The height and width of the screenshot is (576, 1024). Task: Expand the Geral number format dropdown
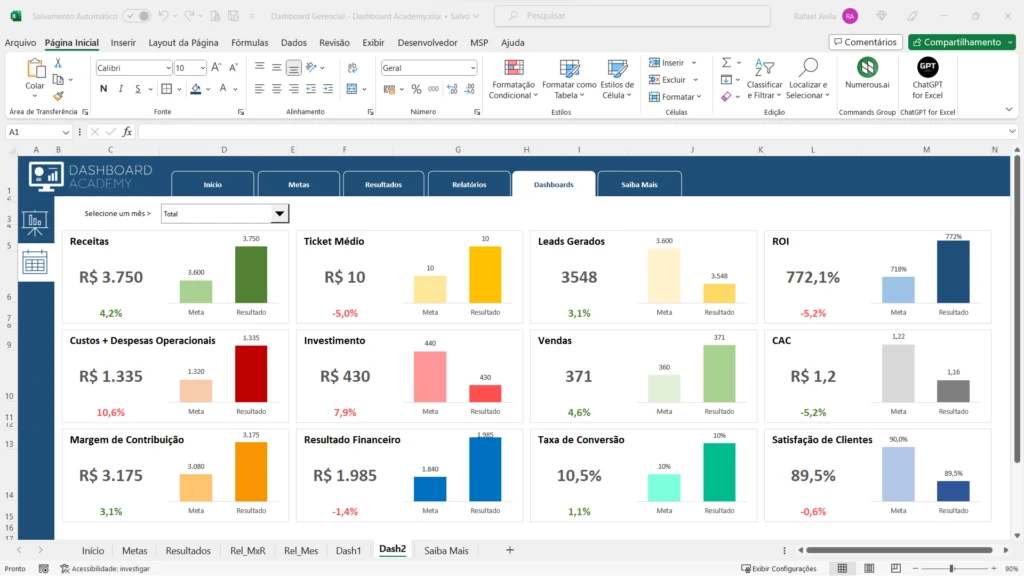(x=472, y=68)
